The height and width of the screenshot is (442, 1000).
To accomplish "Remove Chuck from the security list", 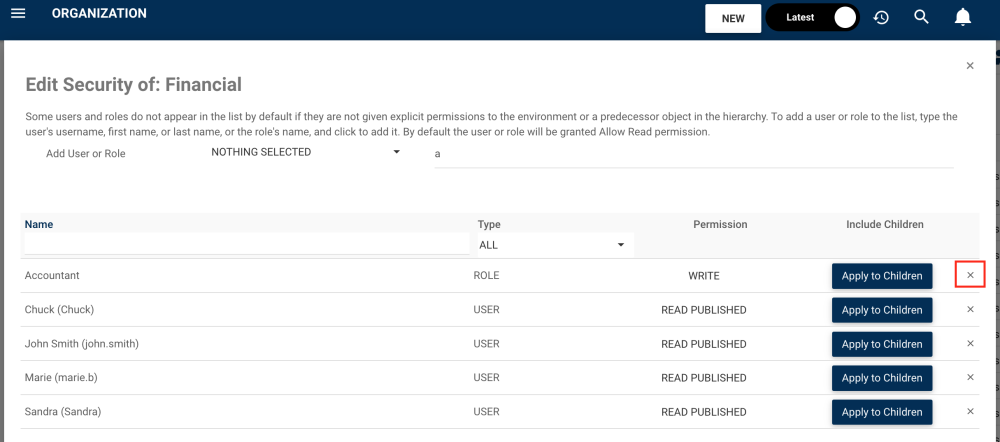I will point(970,310).
